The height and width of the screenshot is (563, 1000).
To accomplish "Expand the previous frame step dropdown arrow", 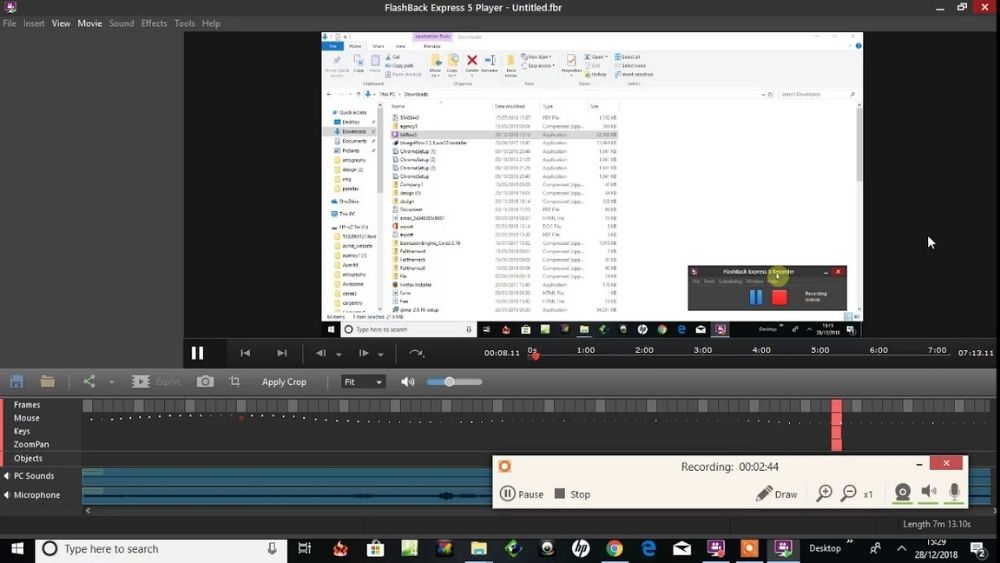I will (339, 354).
